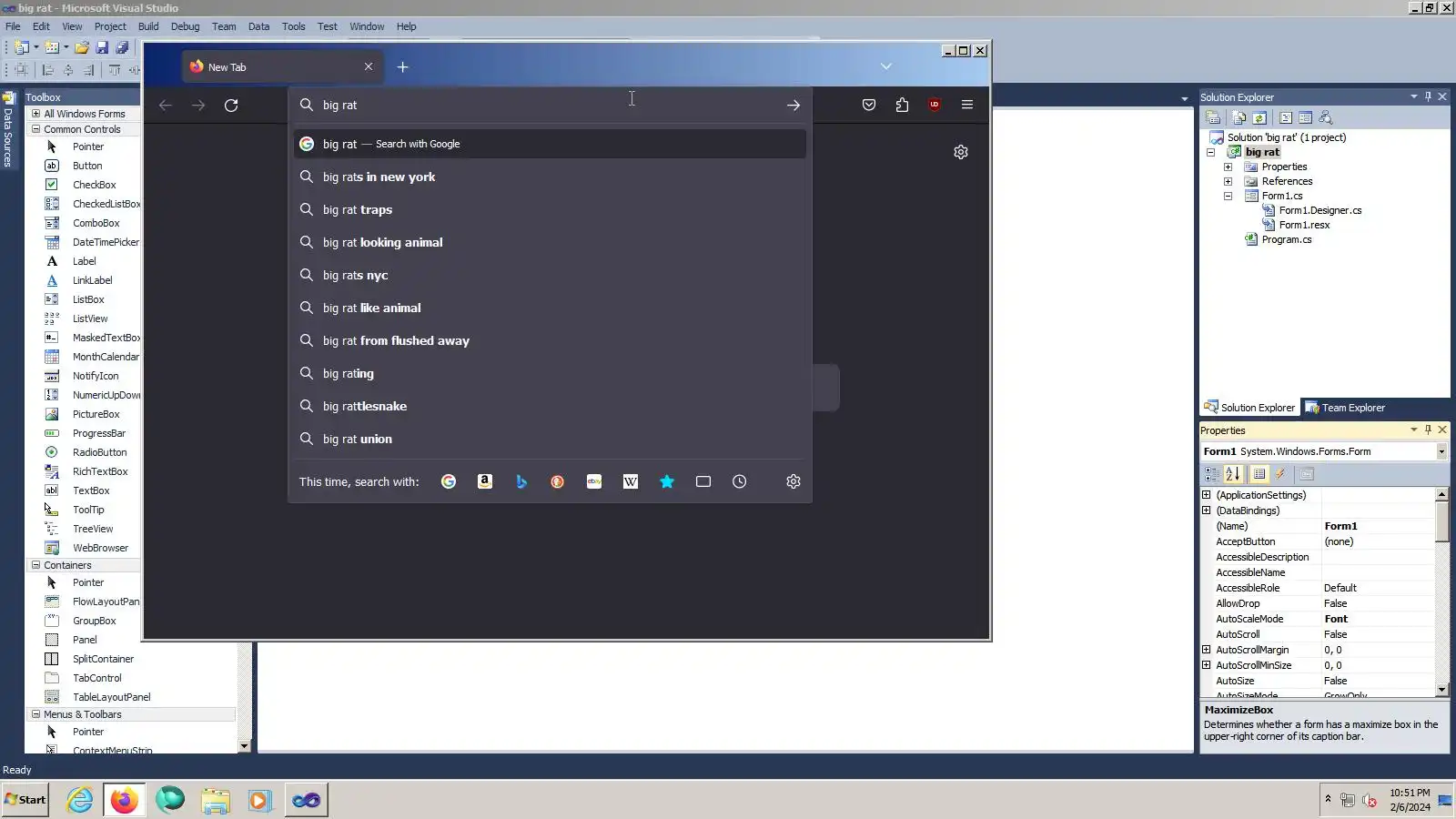Show Events lightning icon in Properties panel

(1280, 474)
